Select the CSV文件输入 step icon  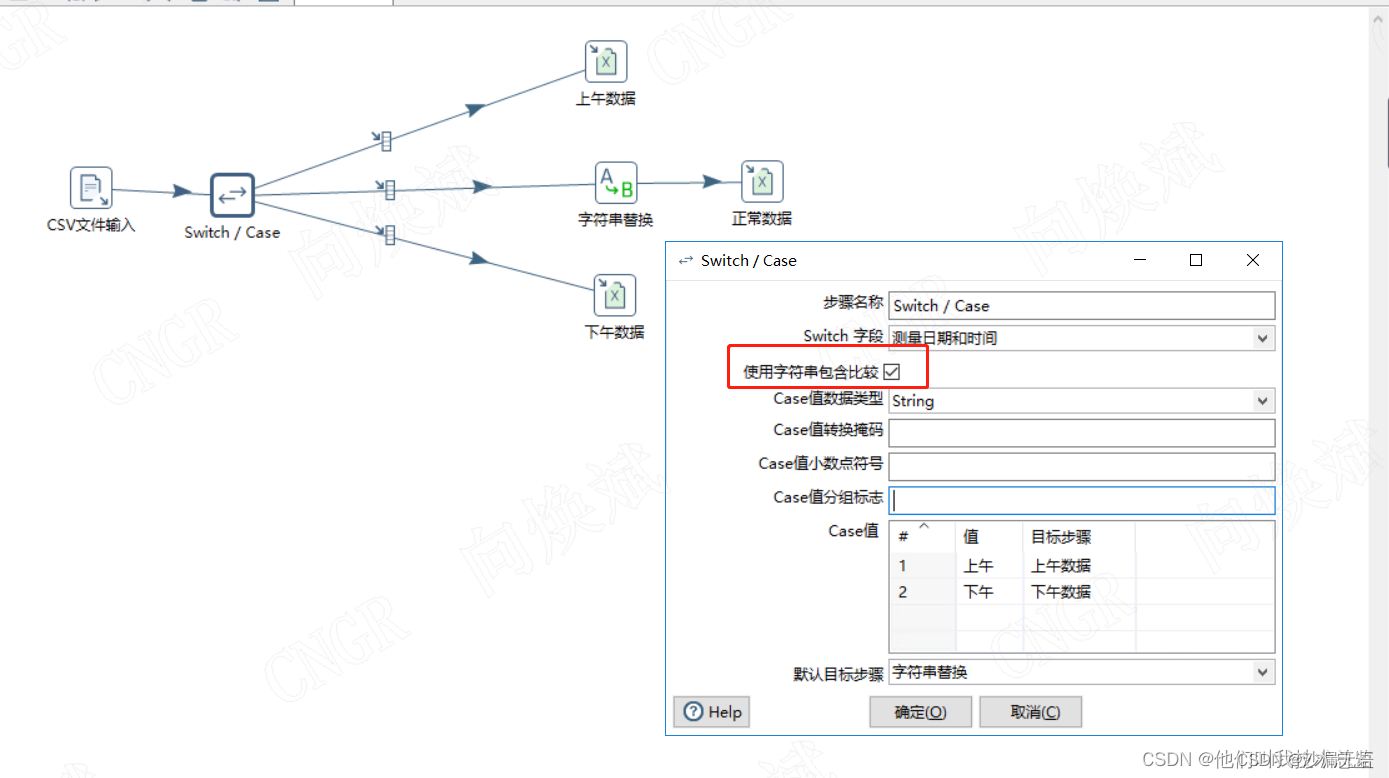[91, 187]
